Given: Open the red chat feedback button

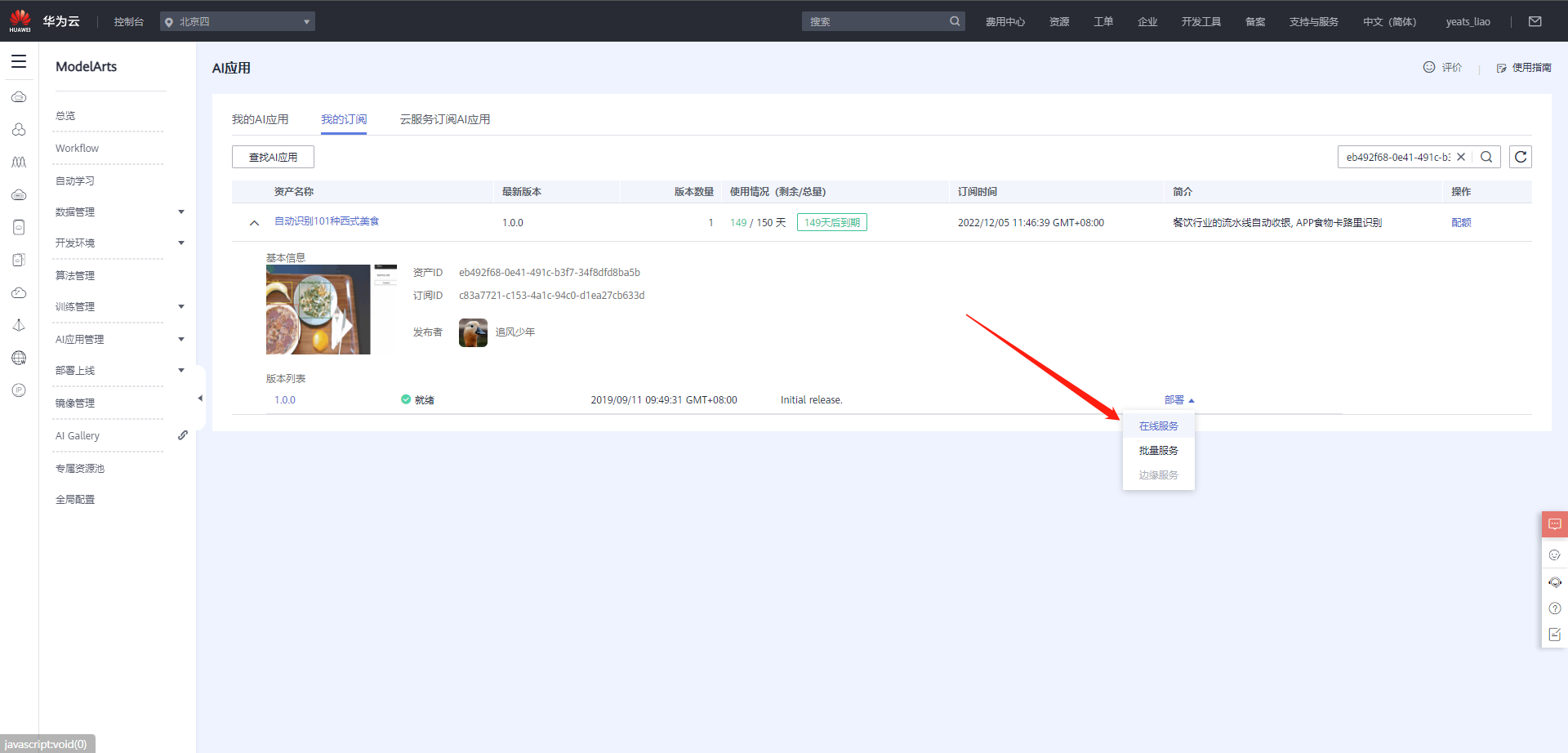Looking at the screenshot, I should [x=1555, y=524].
